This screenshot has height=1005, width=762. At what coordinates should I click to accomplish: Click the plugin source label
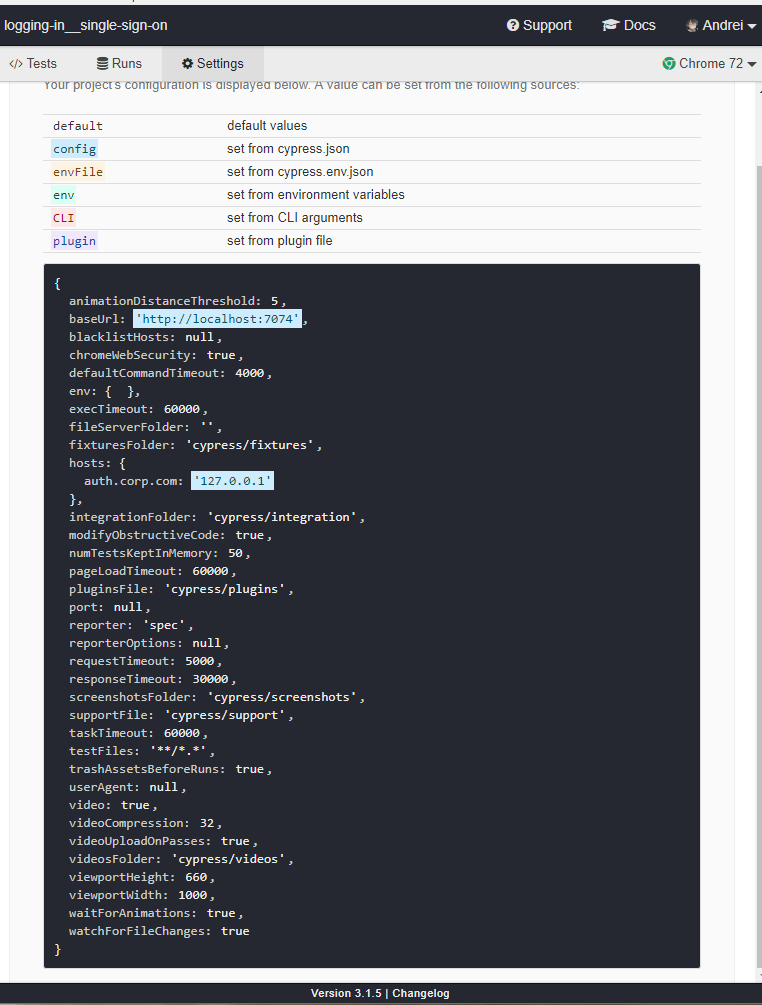click(x=74, y=240)
